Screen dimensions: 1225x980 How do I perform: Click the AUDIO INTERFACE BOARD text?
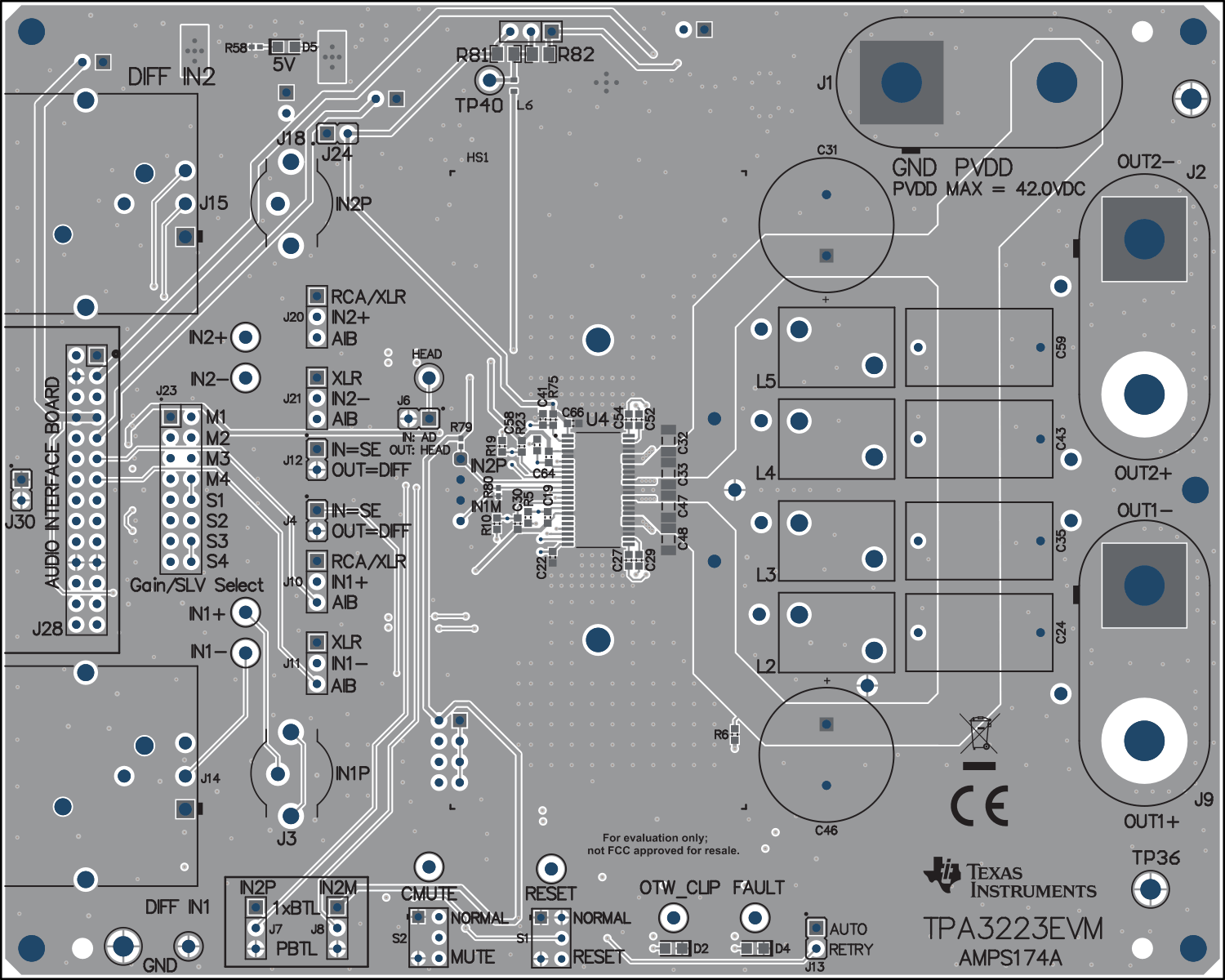point(52,482)
